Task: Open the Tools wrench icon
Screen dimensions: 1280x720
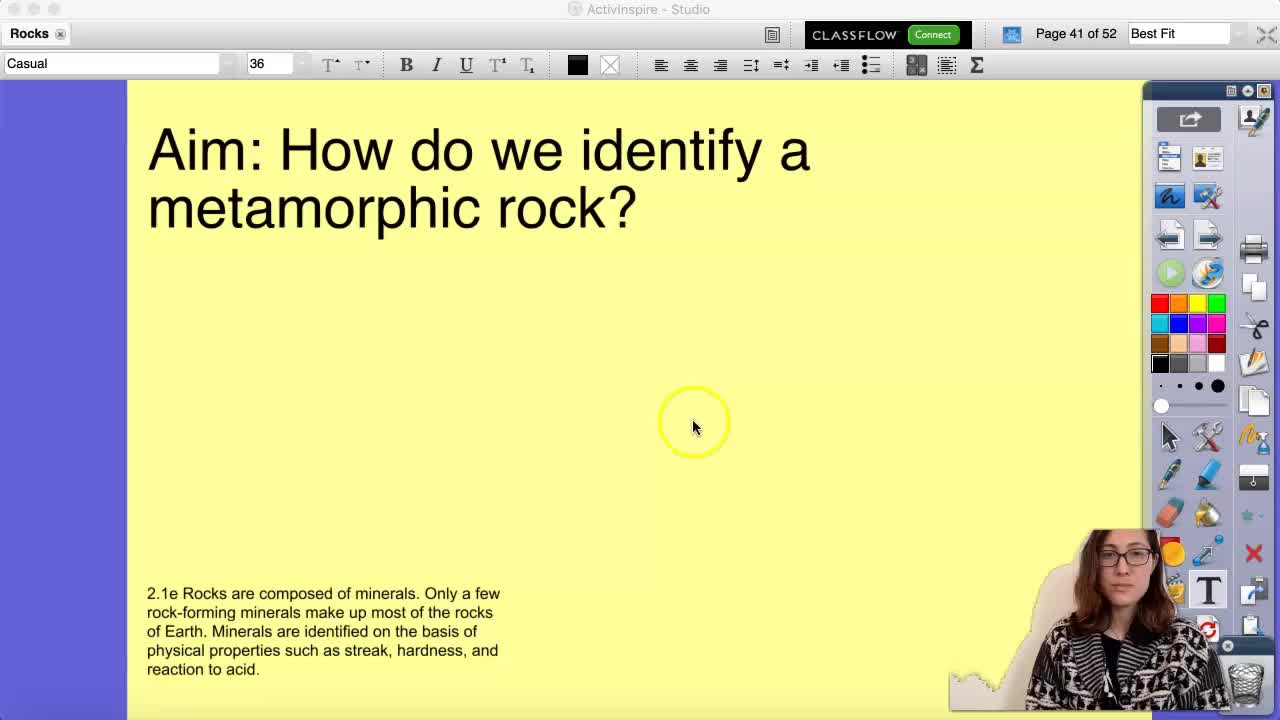Action: coord(1207,436)
